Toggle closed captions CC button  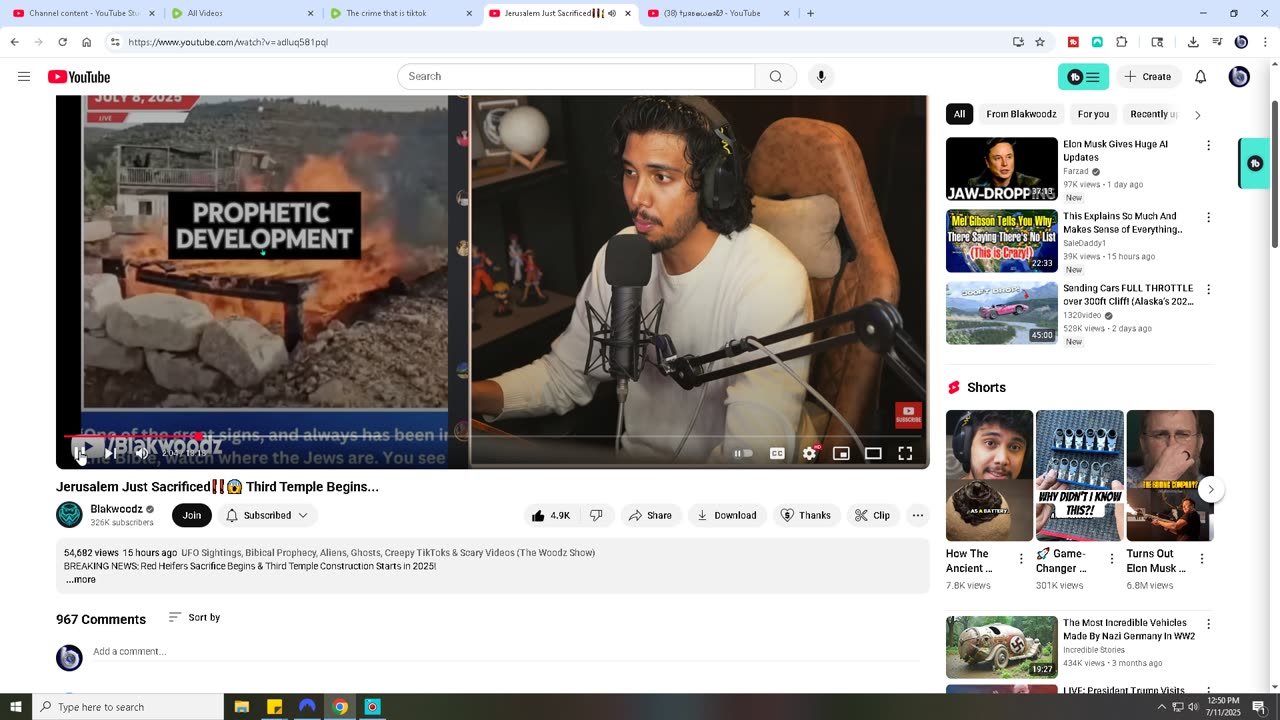777,453
